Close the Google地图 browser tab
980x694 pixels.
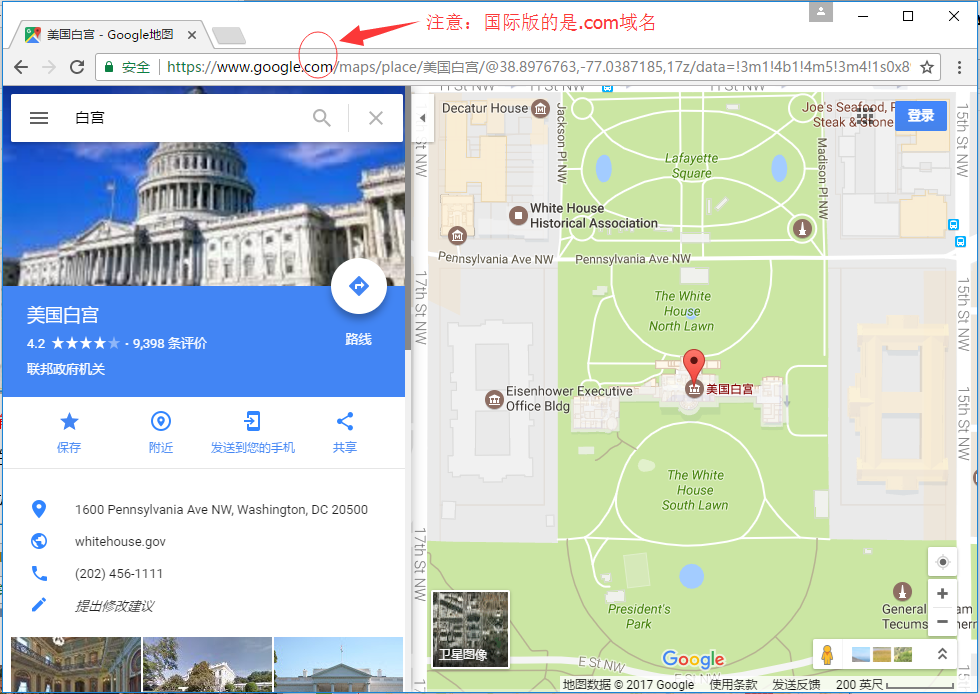(x=192, y=35)
